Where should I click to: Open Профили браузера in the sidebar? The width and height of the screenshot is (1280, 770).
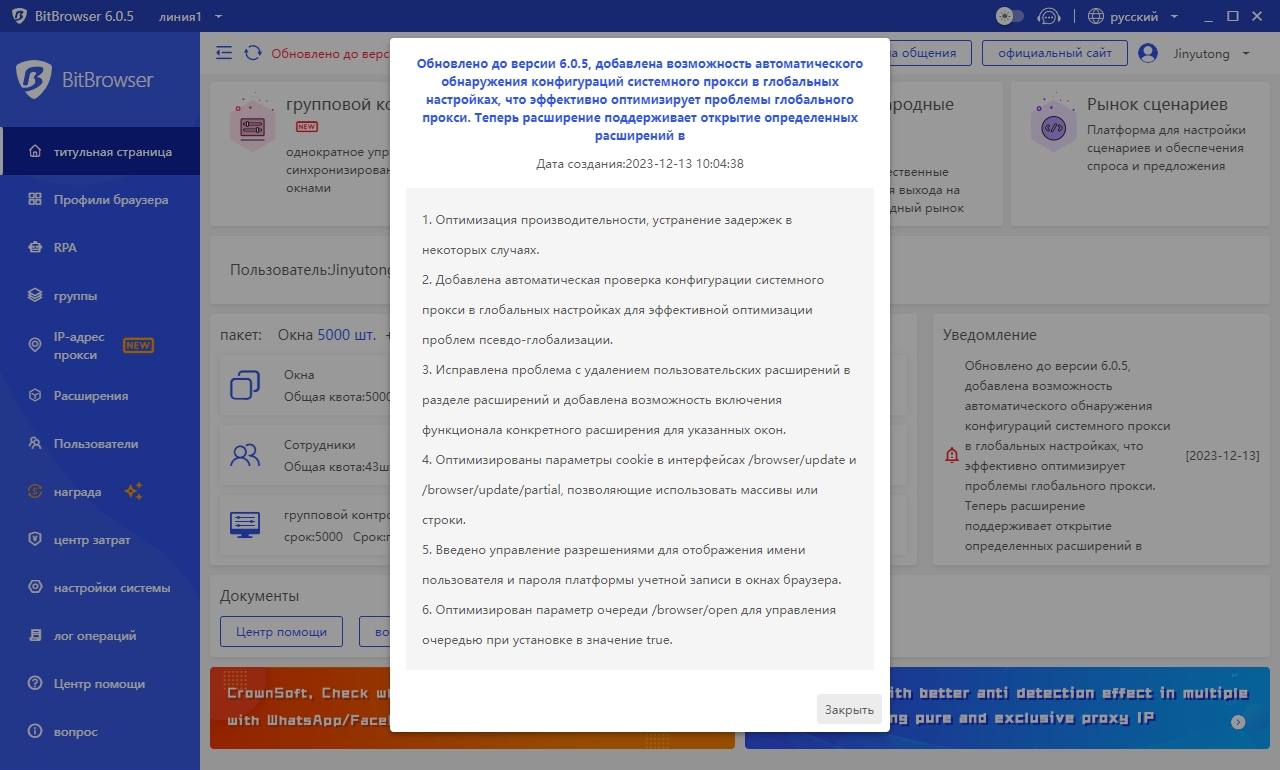coord(100,200)
